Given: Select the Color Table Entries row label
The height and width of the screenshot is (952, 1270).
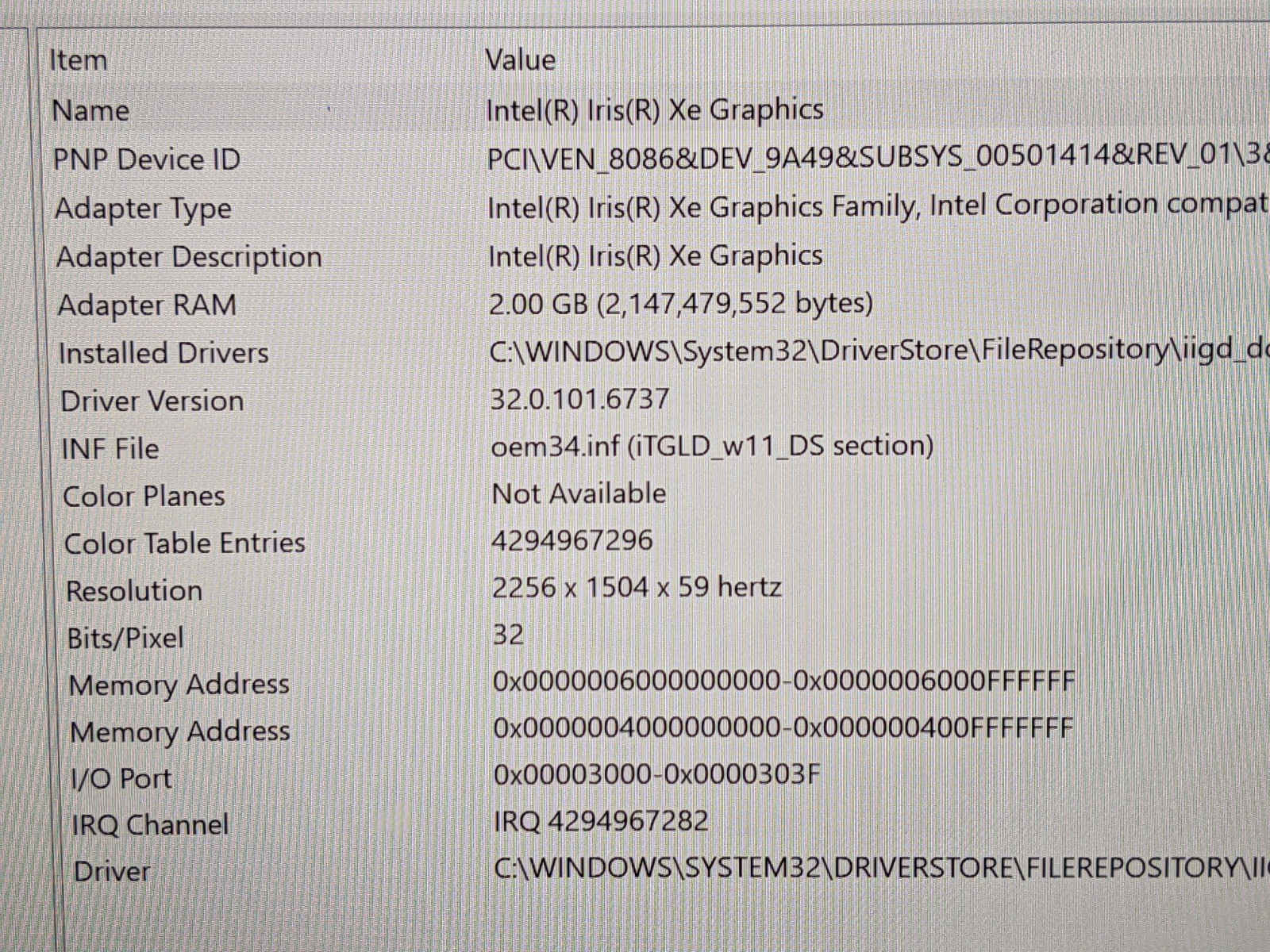Looking at the screenshot, I should tap(184, 543).
